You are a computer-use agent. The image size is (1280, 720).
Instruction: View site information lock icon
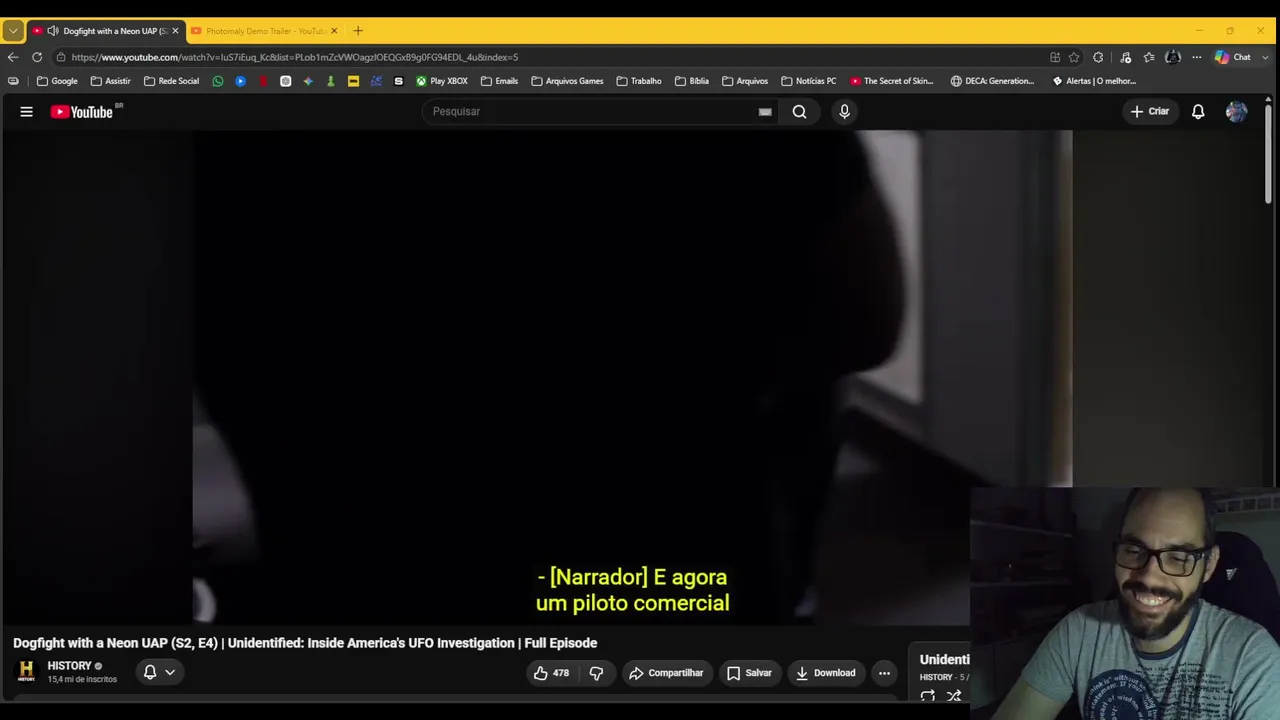pos(61,57)
